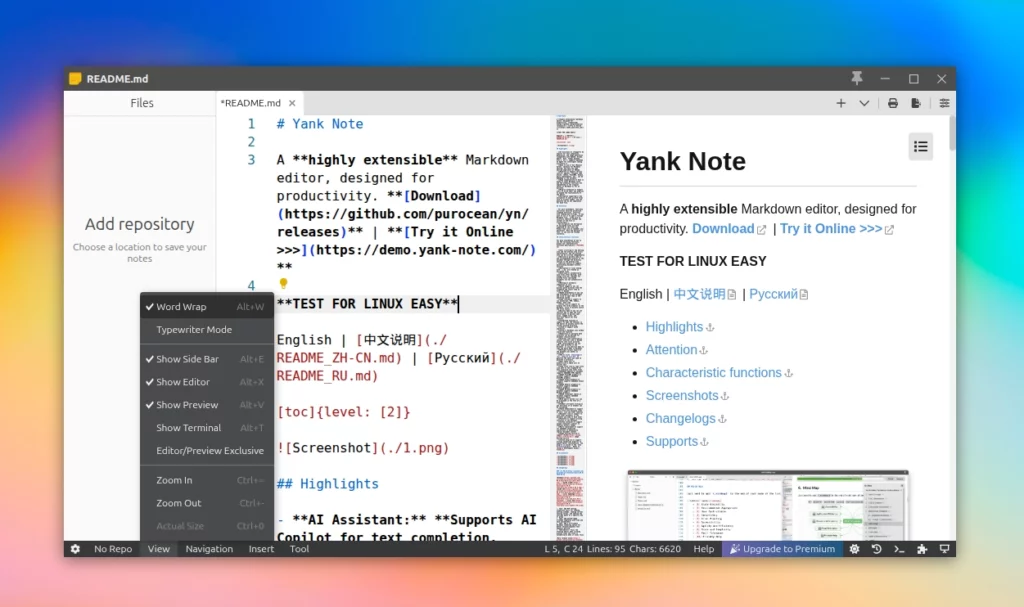Click the plus icon to add a new tab
Image resolution: width=1024 pixels, height=607 pixels.
(x=840, y=103)
